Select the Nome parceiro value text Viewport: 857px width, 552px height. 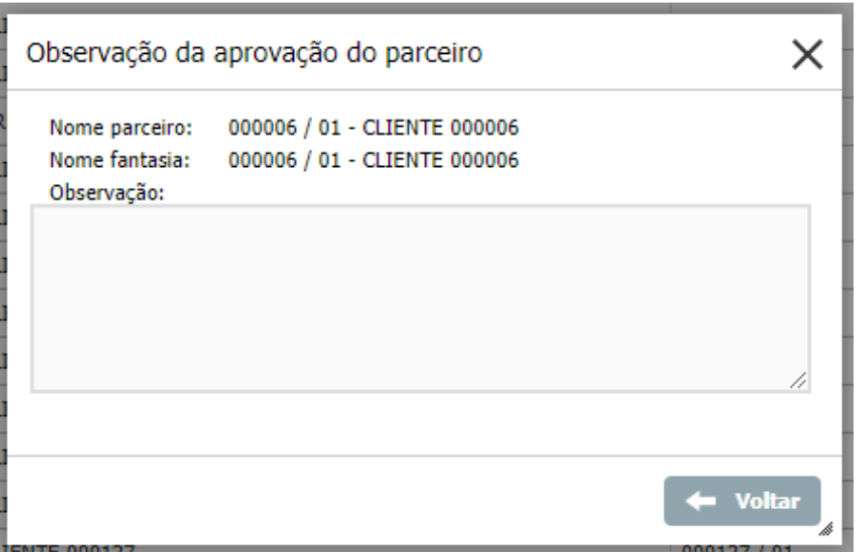(x=373, y=128)
